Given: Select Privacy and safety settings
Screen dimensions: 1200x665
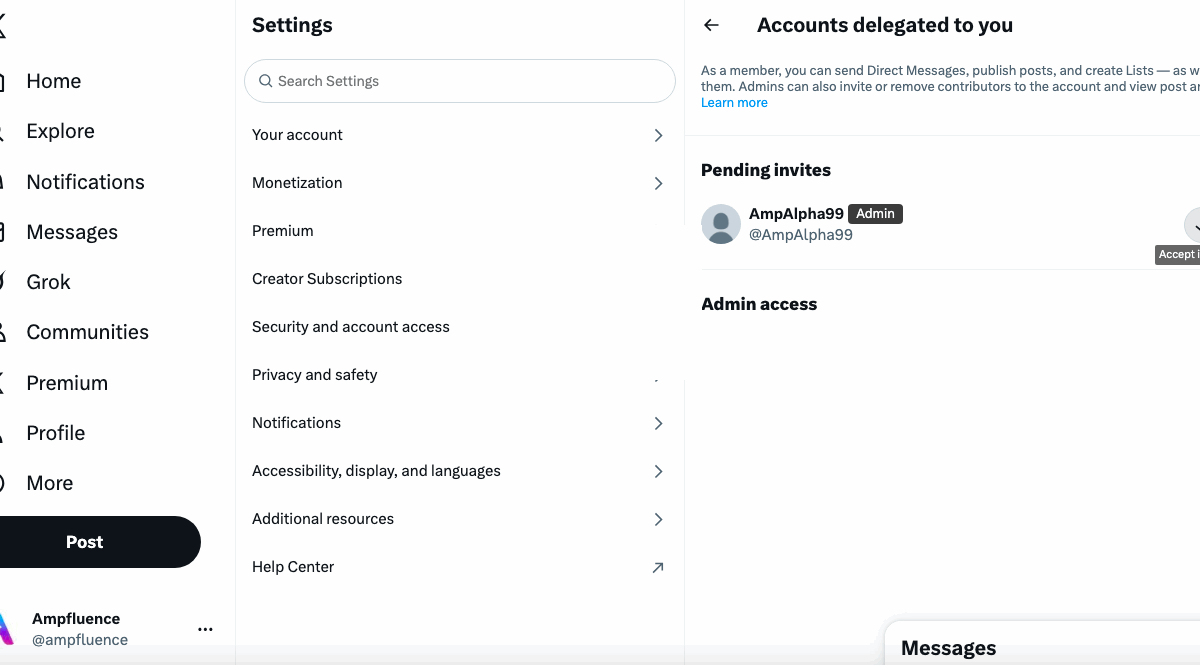Looking at the screenshot, I should click(315, 375).
